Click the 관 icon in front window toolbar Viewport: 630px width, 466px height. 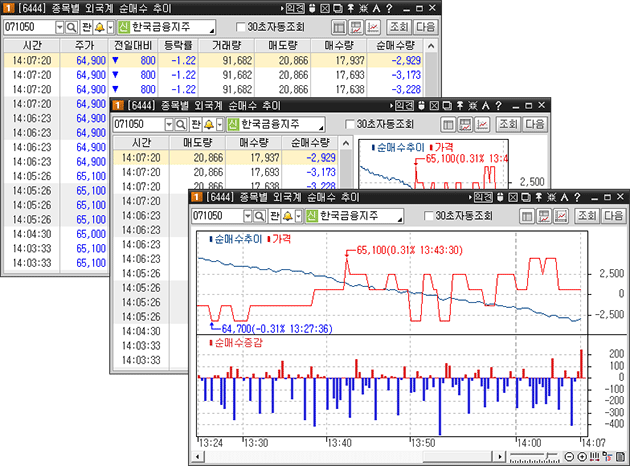[275, 217]
